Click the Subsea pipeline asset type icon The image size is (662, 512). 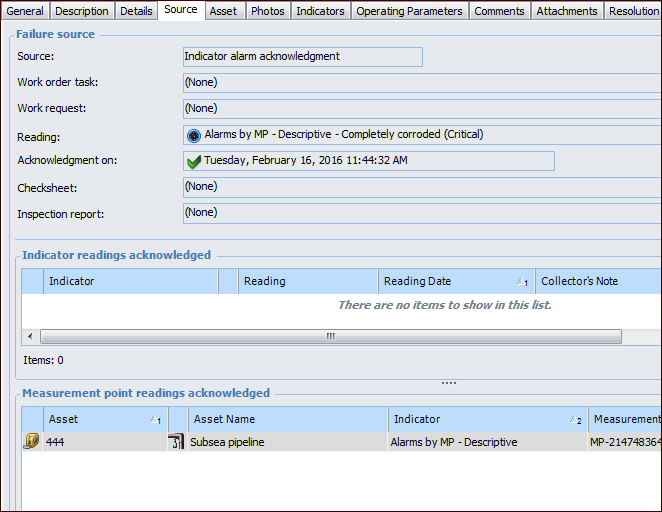point(176,442)
